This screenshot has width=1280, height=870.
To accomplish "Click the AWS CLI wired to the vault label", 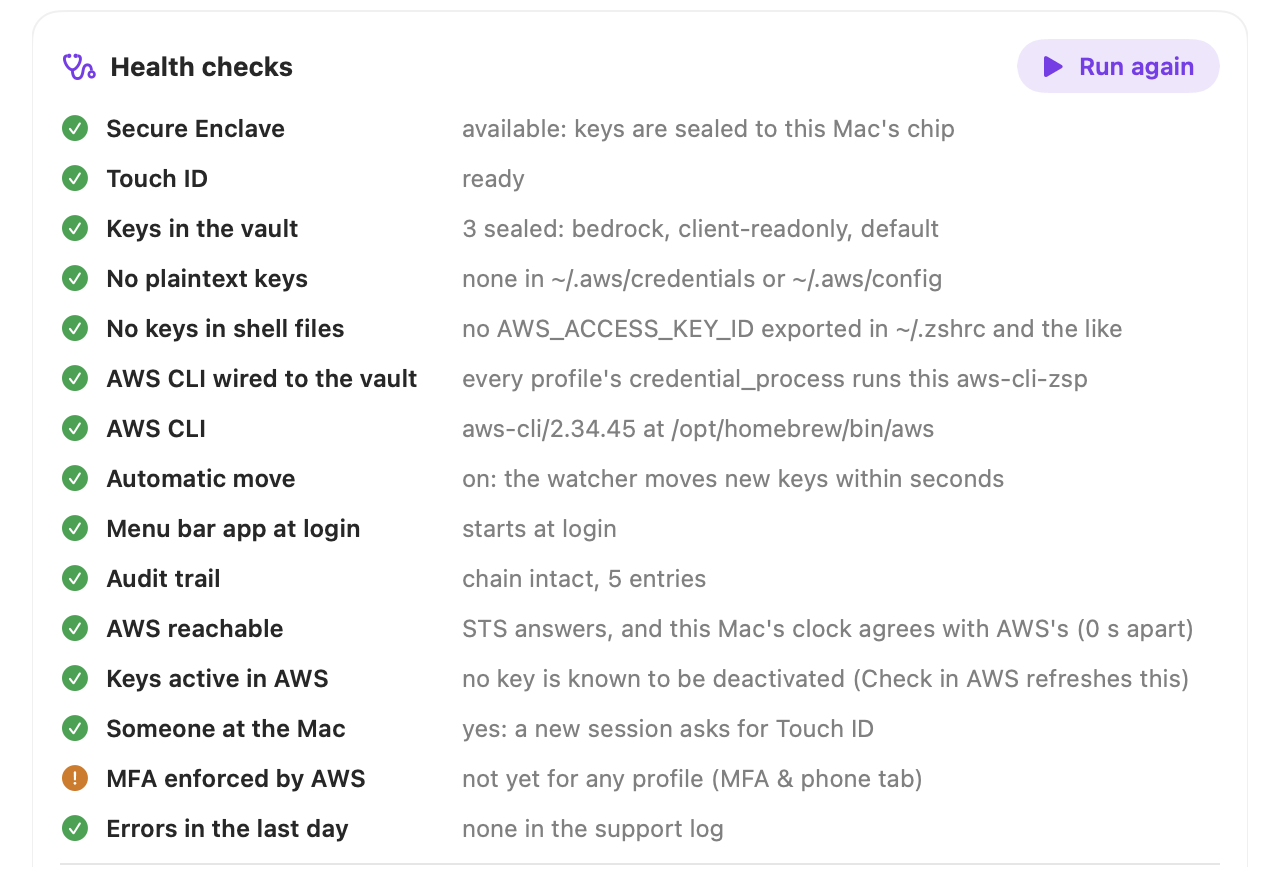I will 262,379.
